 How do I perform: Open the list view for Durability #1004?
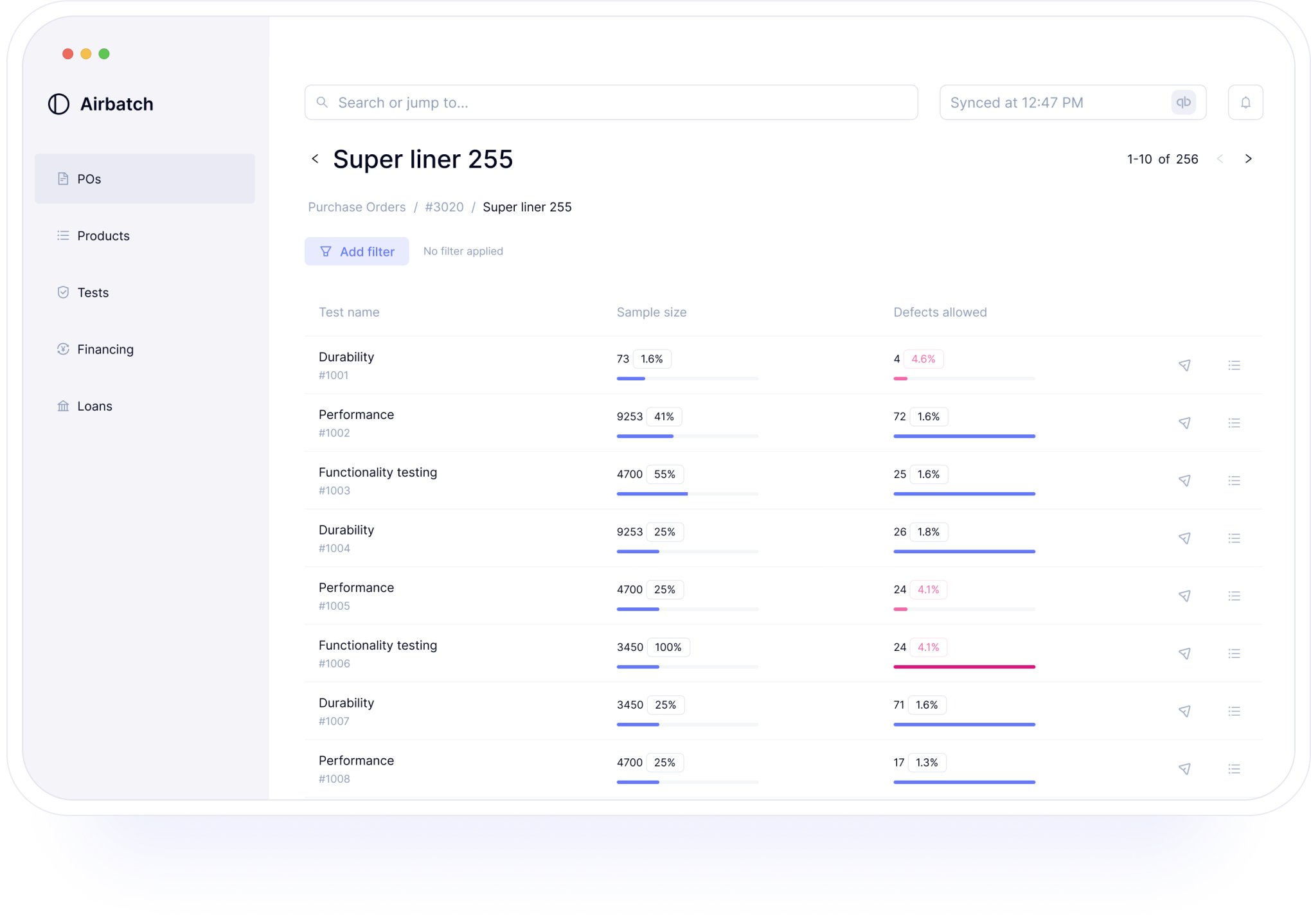(x=1234, y=538)
